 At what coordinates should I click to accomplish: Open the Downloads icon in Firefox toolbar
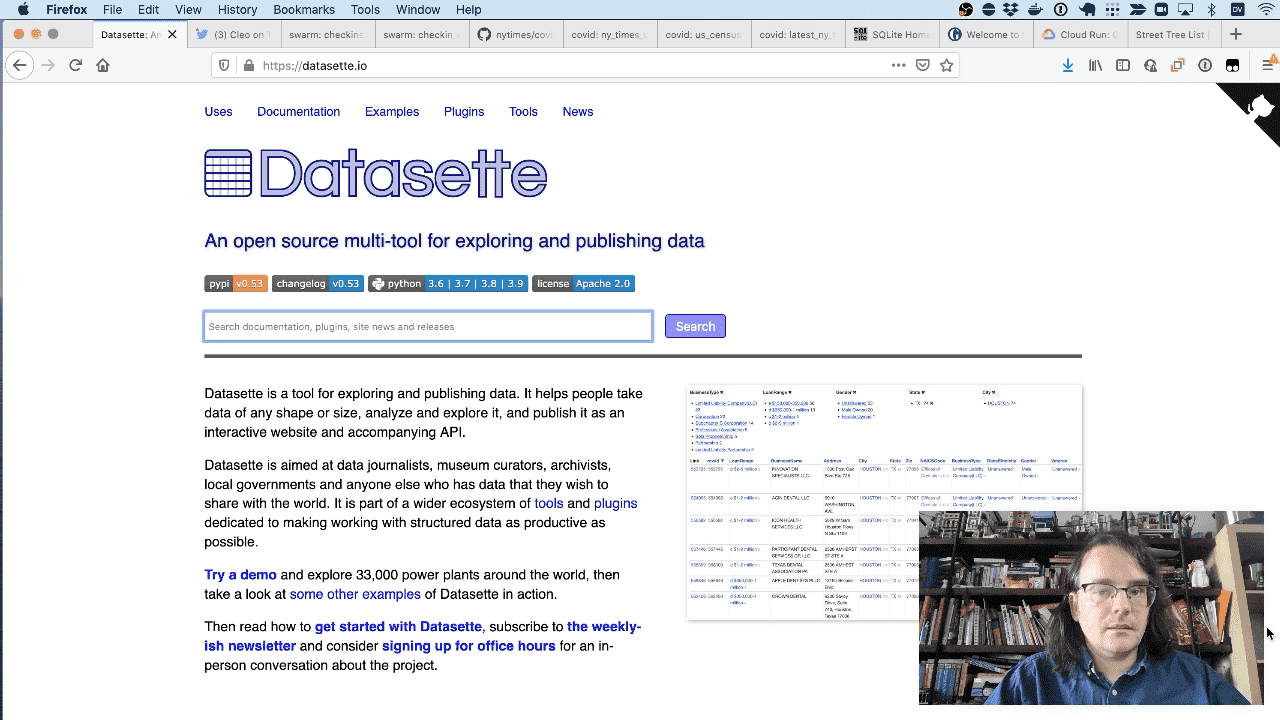click(x=1067, y=64)
